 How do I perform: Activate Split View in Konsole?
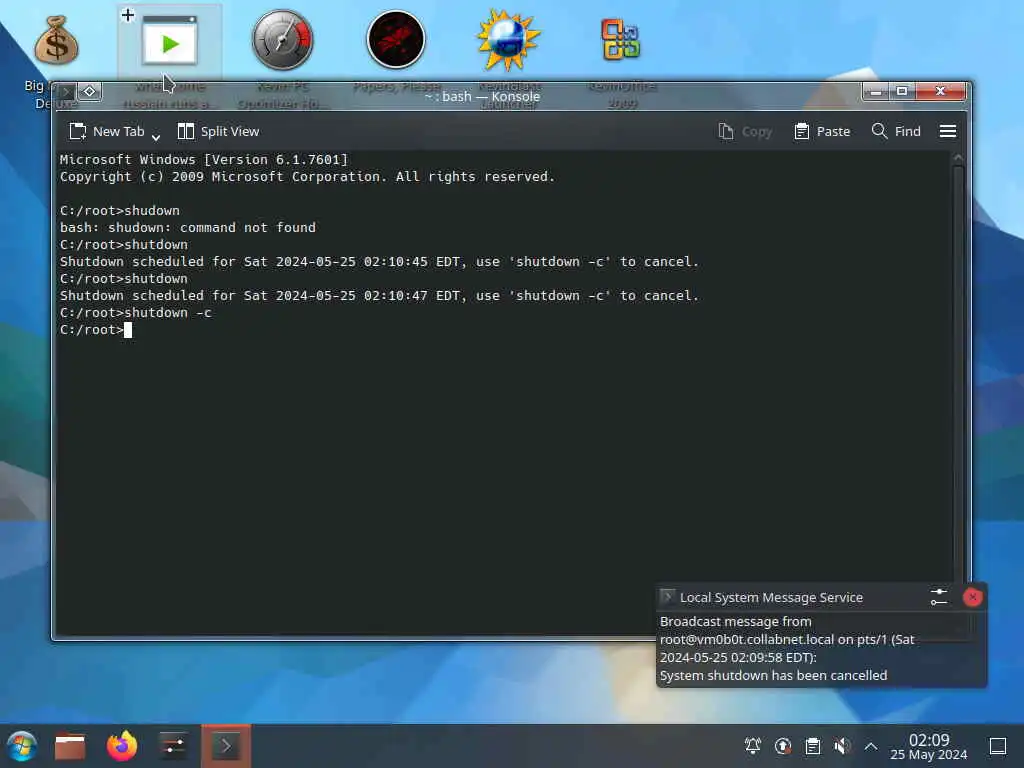(x=219, y=131)
